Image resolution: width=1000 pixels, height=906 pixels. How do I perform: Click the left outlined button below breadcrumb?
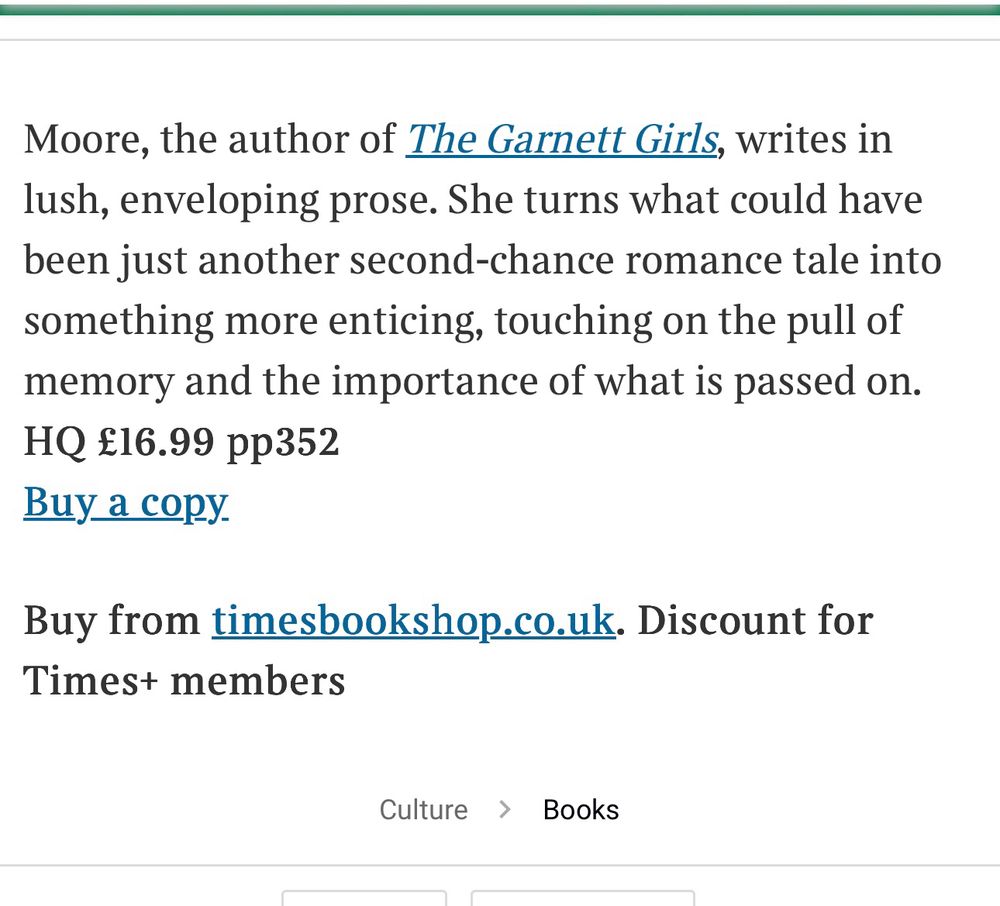364,898
